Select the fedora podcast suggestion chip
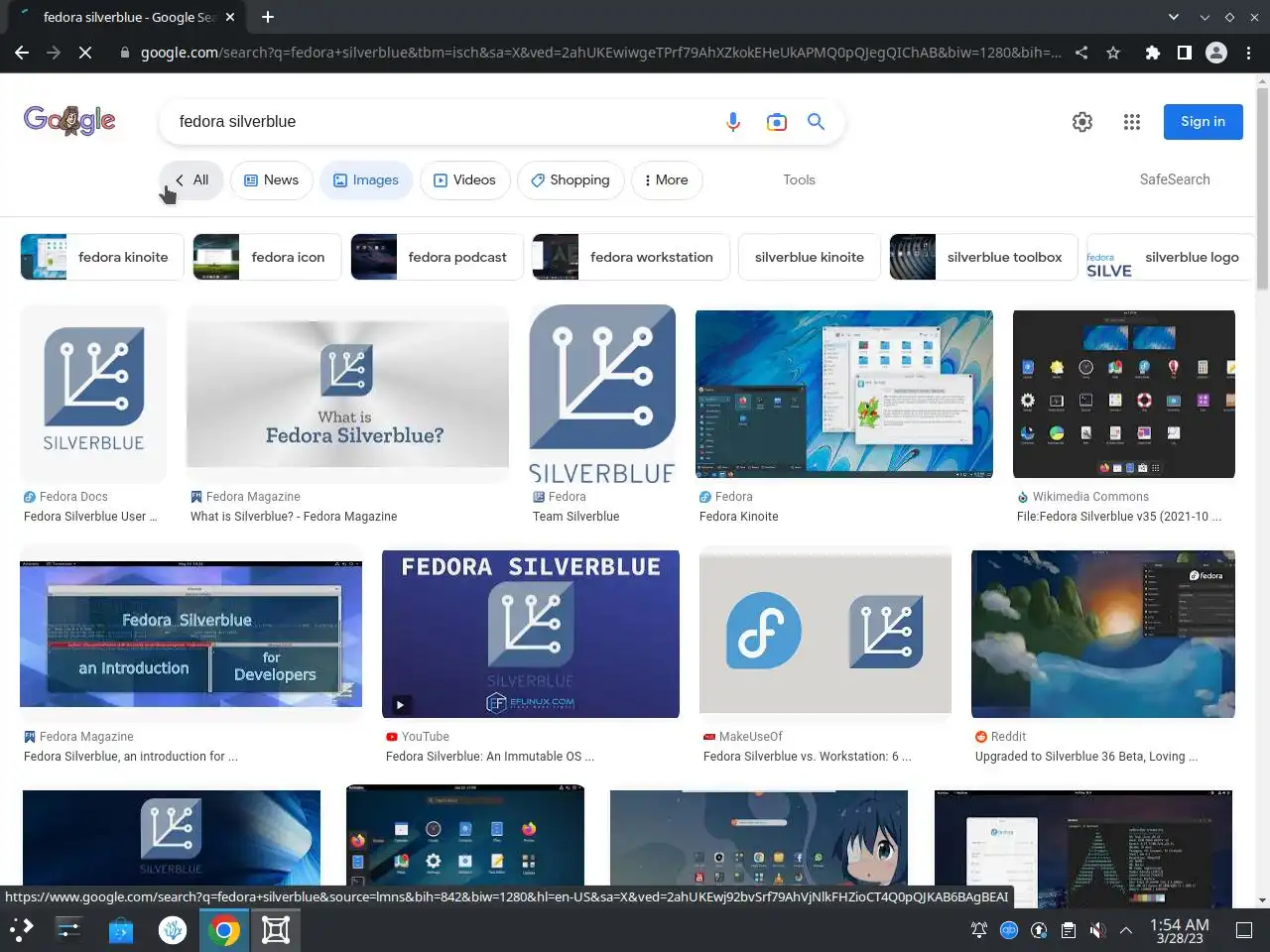Image resolution: width=1270 pixels, height=952 pixels. (x=437, y=257)
